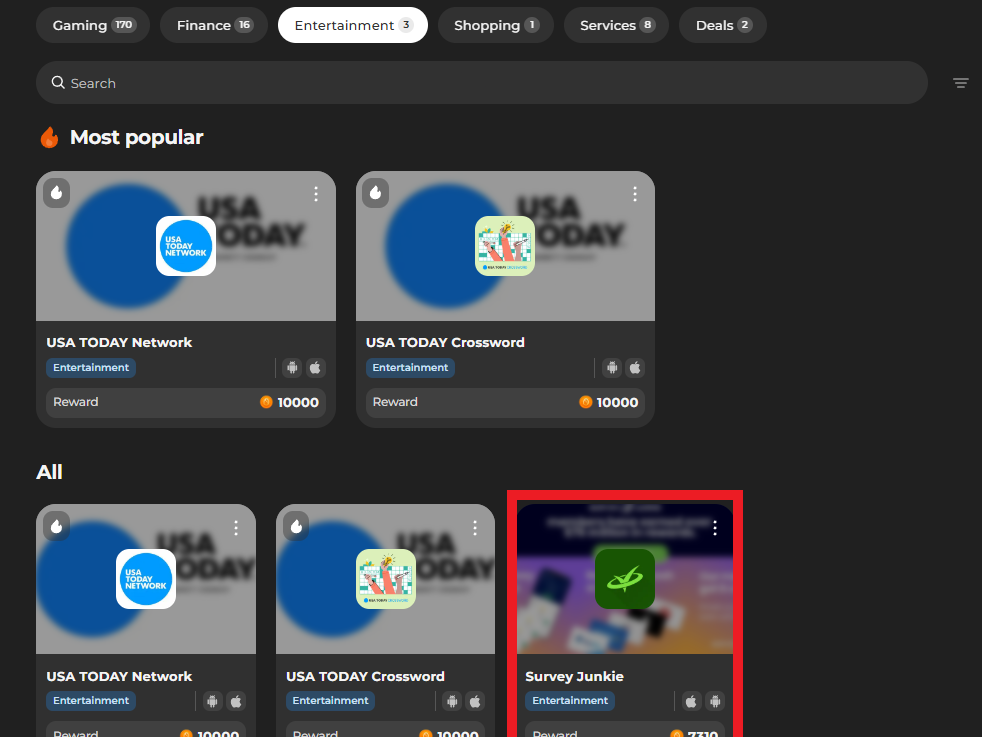Click Entertainment tag on USA TODAY Network in All
982x737 pixels.
91,701
